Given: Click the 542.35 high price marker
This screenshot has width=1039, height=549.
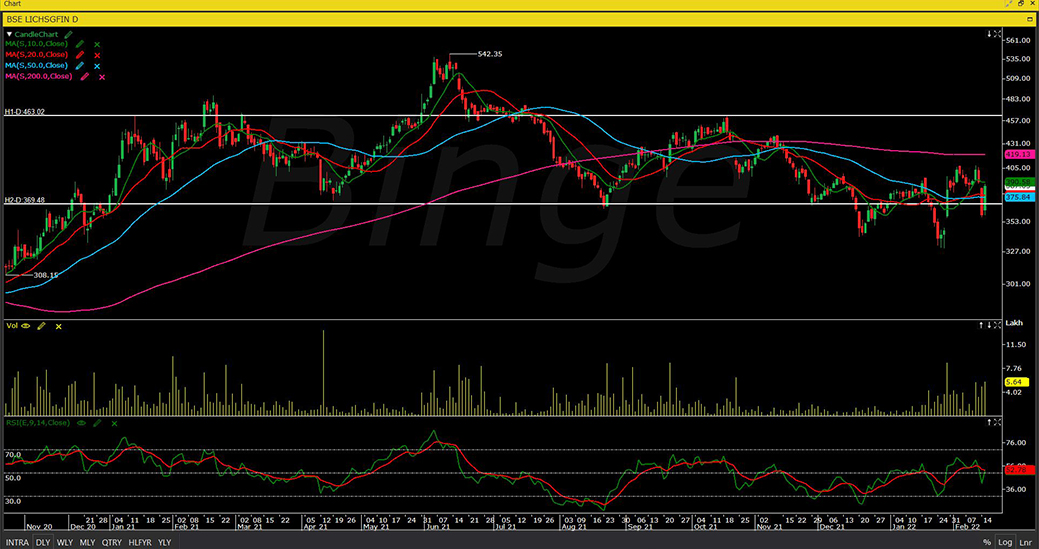Looking at the screenshot, I should pos(490,54).
